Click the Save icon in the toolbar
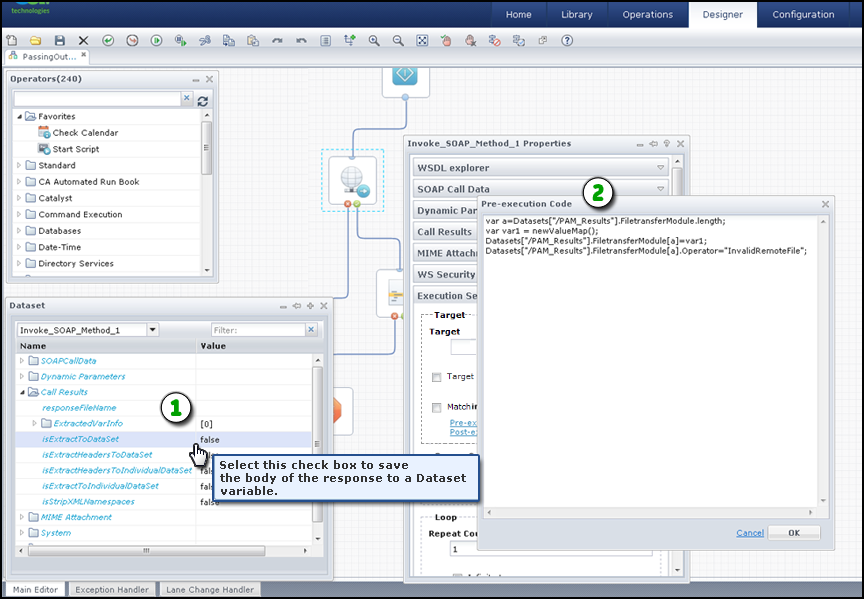Screen dimensions: 864x599 [60, 41]
